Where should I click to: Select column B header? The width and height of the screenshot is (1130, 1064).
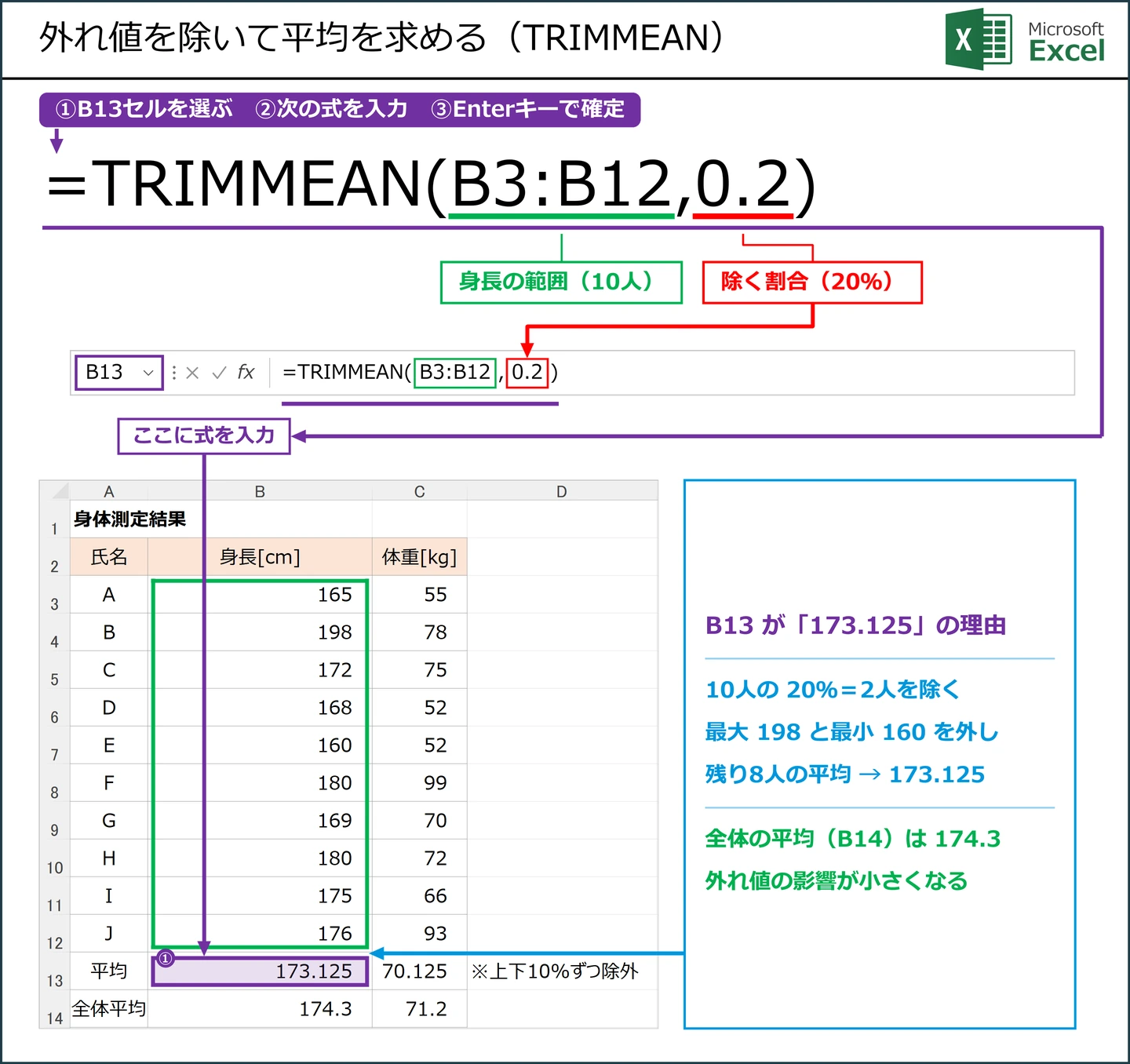(260, 491)
